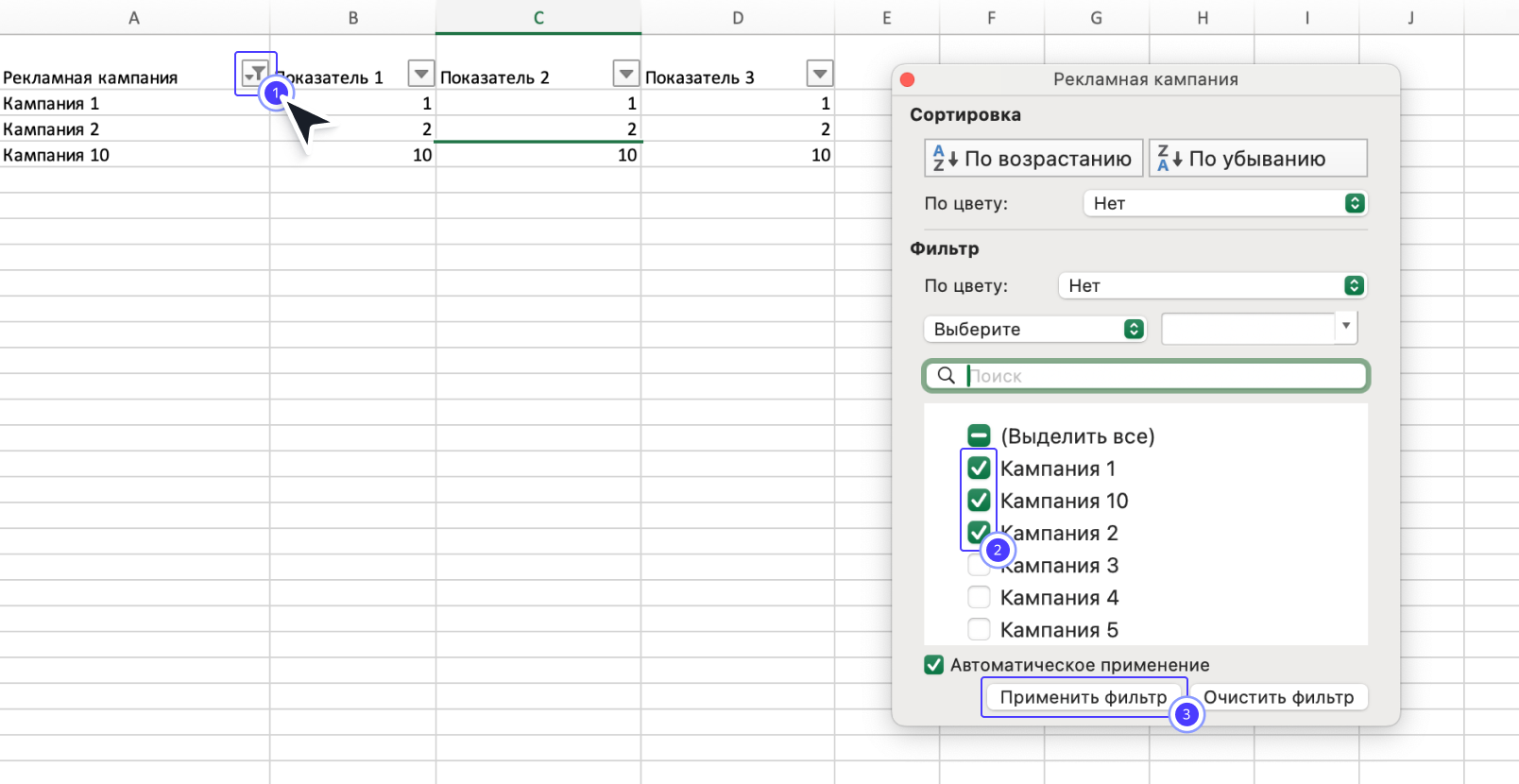Uncheck Кампания 1 in the filter list
1519x784 pixels.
pos(979,468)
